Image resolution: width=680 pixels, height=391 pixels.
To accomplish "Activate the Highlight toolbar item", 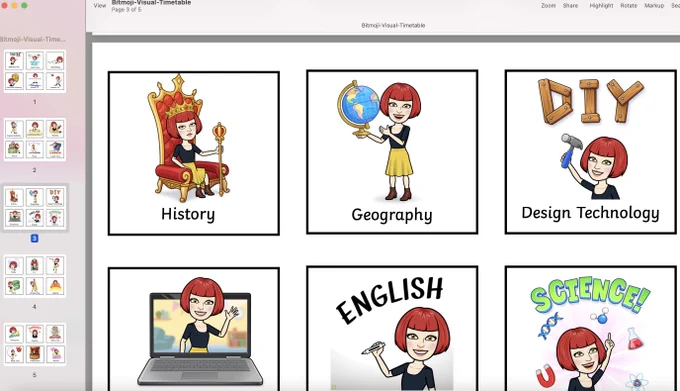I will tap(601, 6).
